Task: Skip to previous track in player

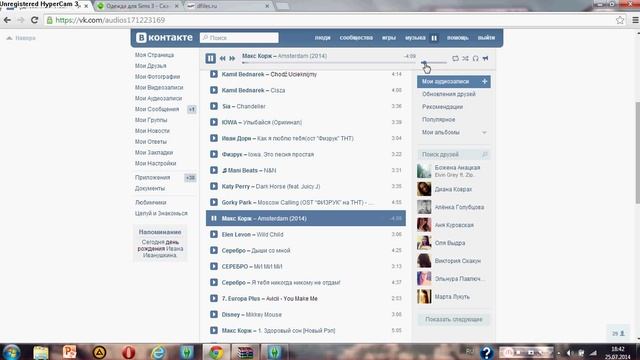Action: (x=222, y=58)
